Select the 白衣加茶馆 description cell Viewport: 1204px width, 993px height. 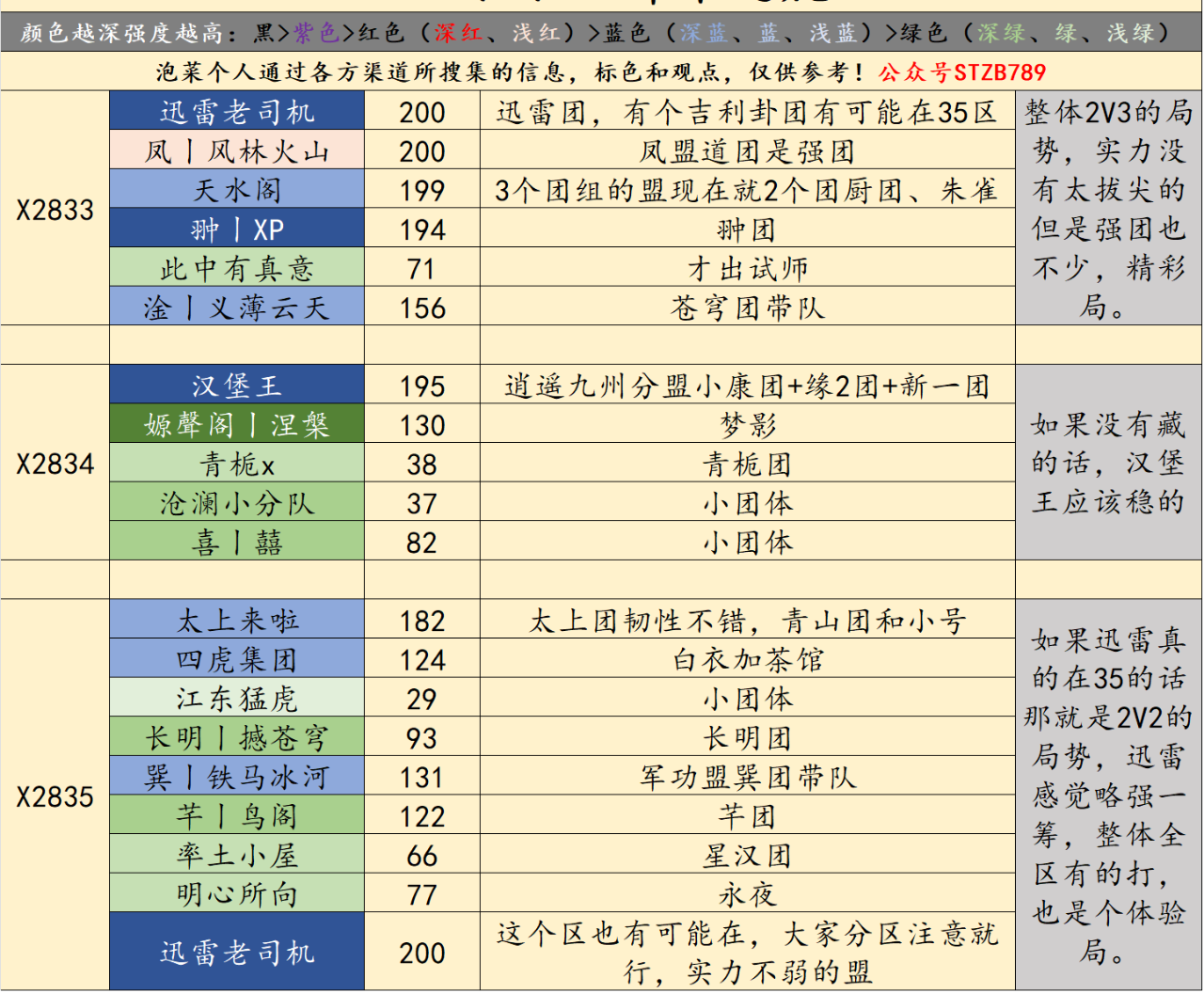[748, 659]
